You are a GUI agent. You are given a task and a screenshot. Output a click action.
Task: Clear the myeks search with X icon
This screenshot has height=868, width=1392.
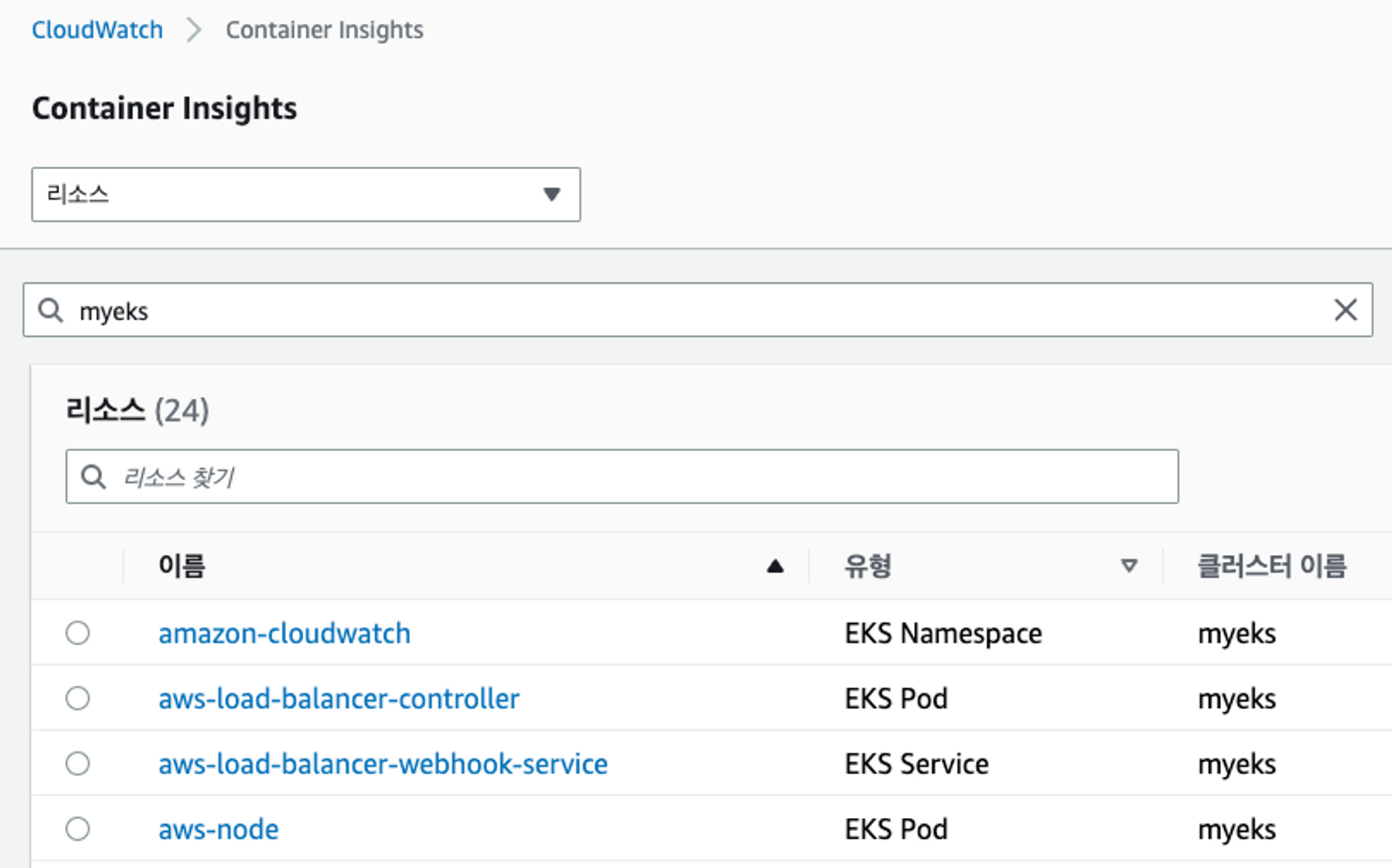(x=1345, y=310)
